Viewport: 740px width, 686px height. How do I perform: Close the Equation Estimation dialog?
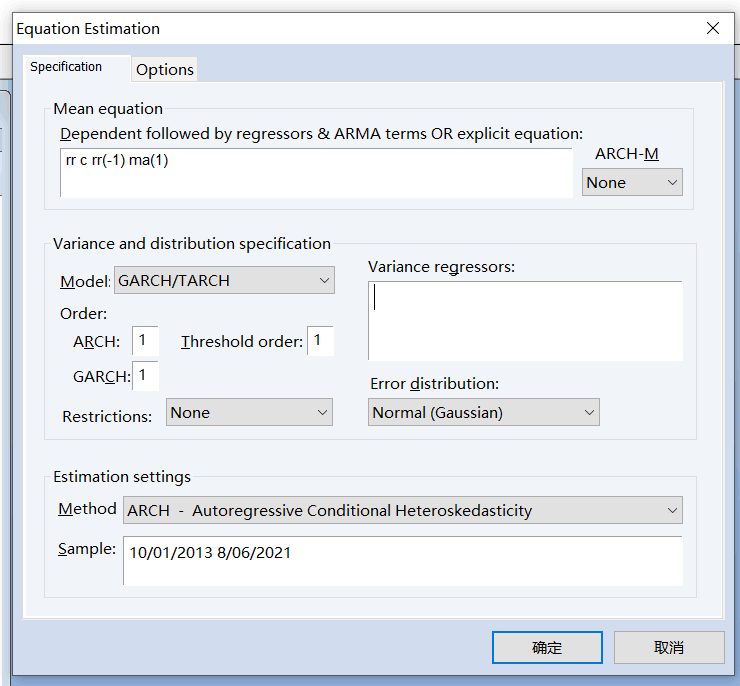pos(713,29)
